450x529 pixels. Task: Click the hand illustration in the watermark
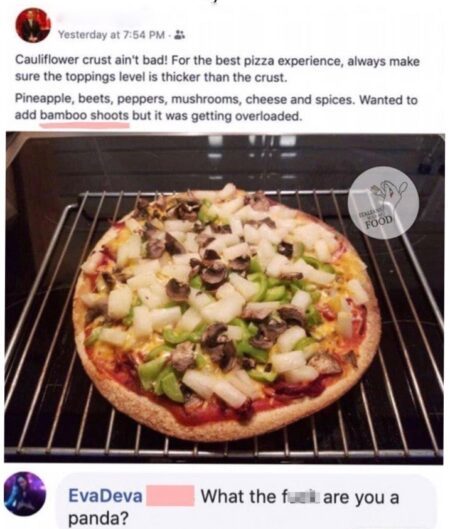[388, 194]
